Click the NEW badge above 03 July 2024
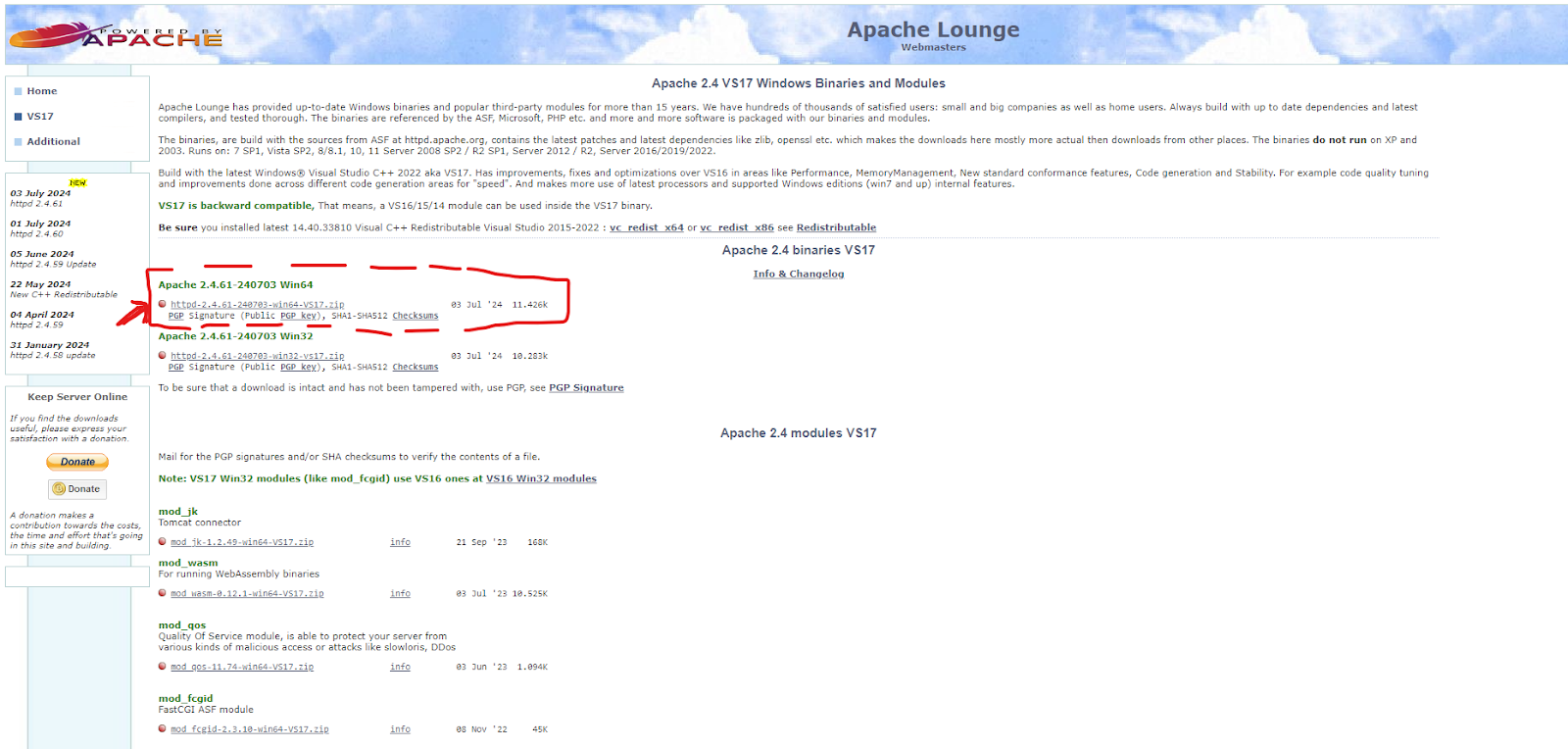 [78, 182]
